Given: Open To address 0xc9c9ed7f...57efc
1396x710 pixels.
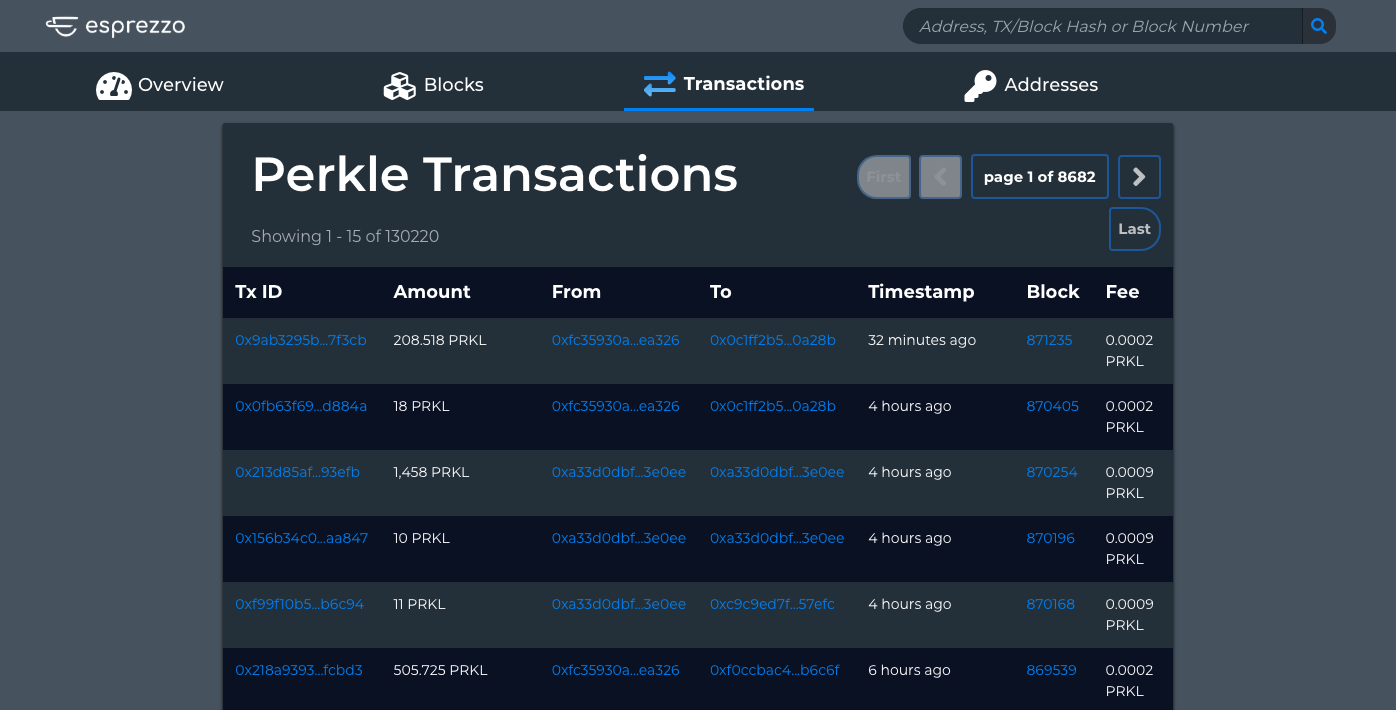Looking at the screenshot, I should 772,604.
